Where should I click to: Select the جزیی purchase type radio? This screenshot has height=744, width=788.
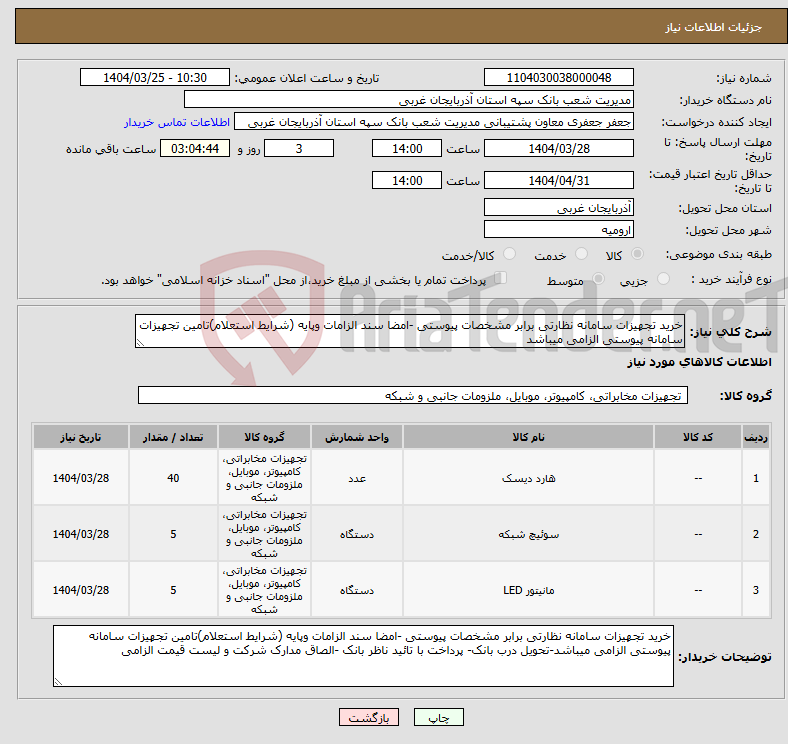coord(663,279)
